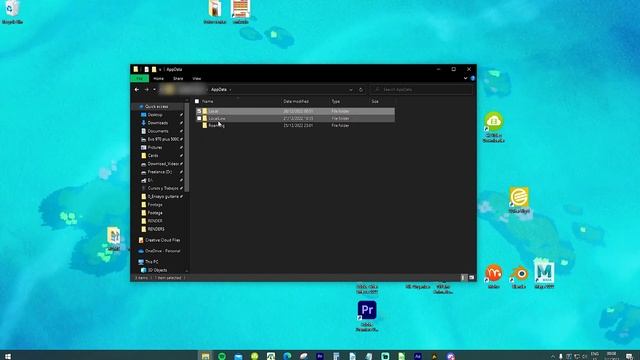Image resolution: width=640 pixels, height=360 pixels.
Task: Open the LocalLow folder
Action: point(217,118)
